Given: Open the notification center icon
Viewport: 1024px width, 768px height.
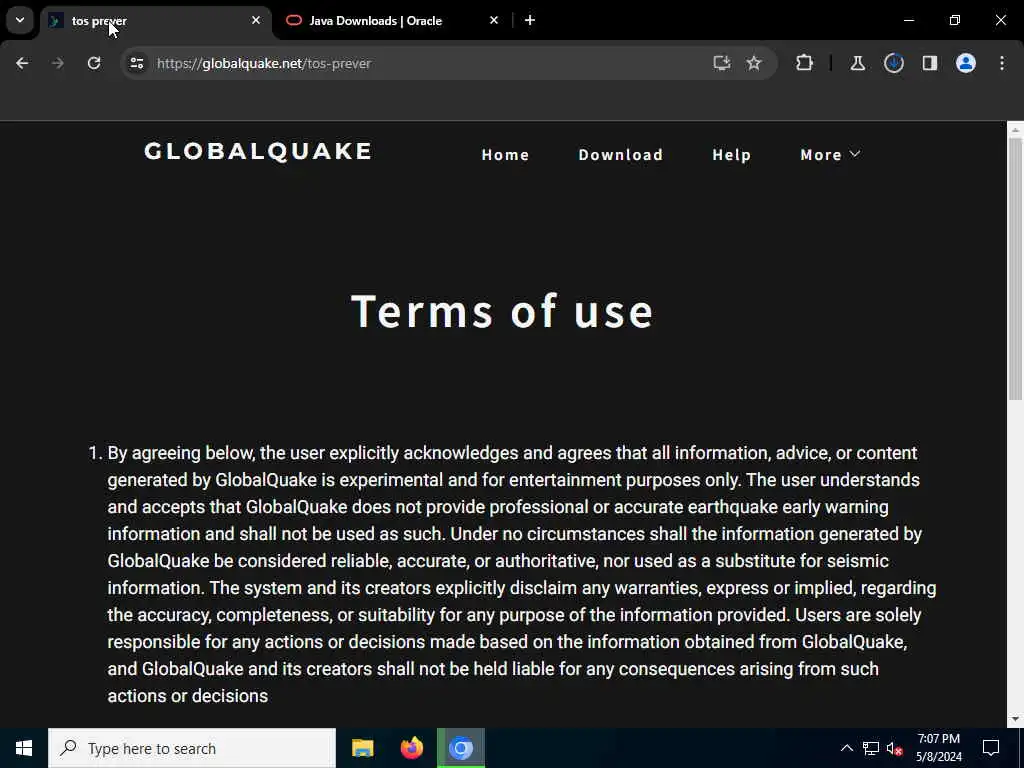Looking at the screenshot, I should click(991, 748).
